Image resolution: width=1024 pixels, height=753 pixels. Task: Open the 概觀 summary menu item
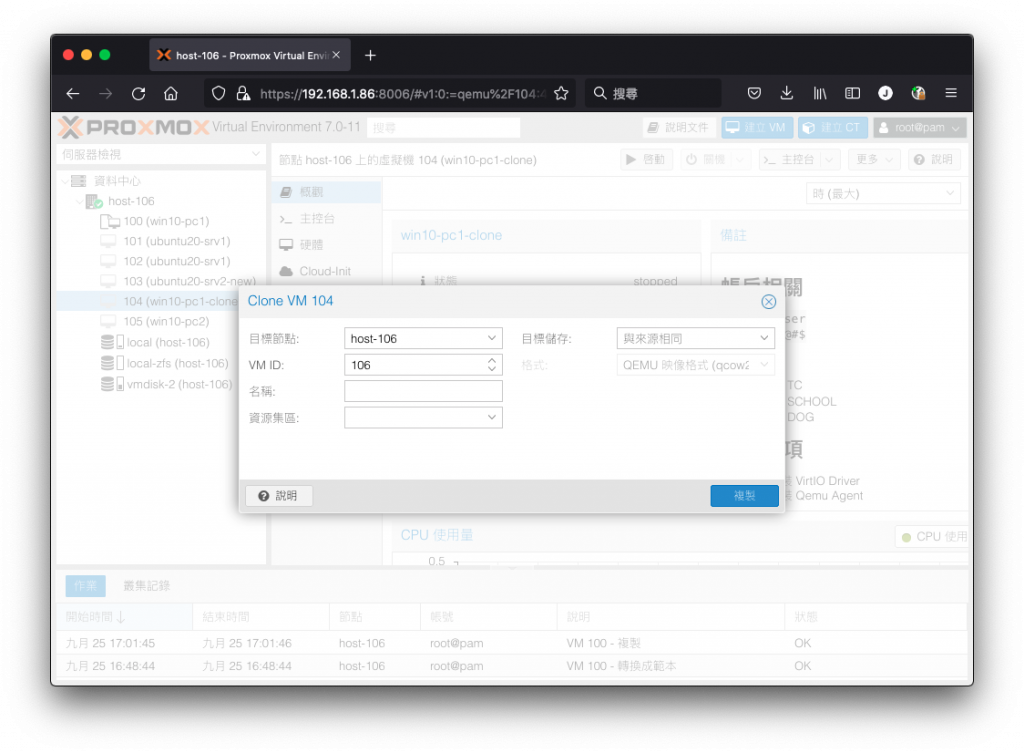tap(327, 192)
